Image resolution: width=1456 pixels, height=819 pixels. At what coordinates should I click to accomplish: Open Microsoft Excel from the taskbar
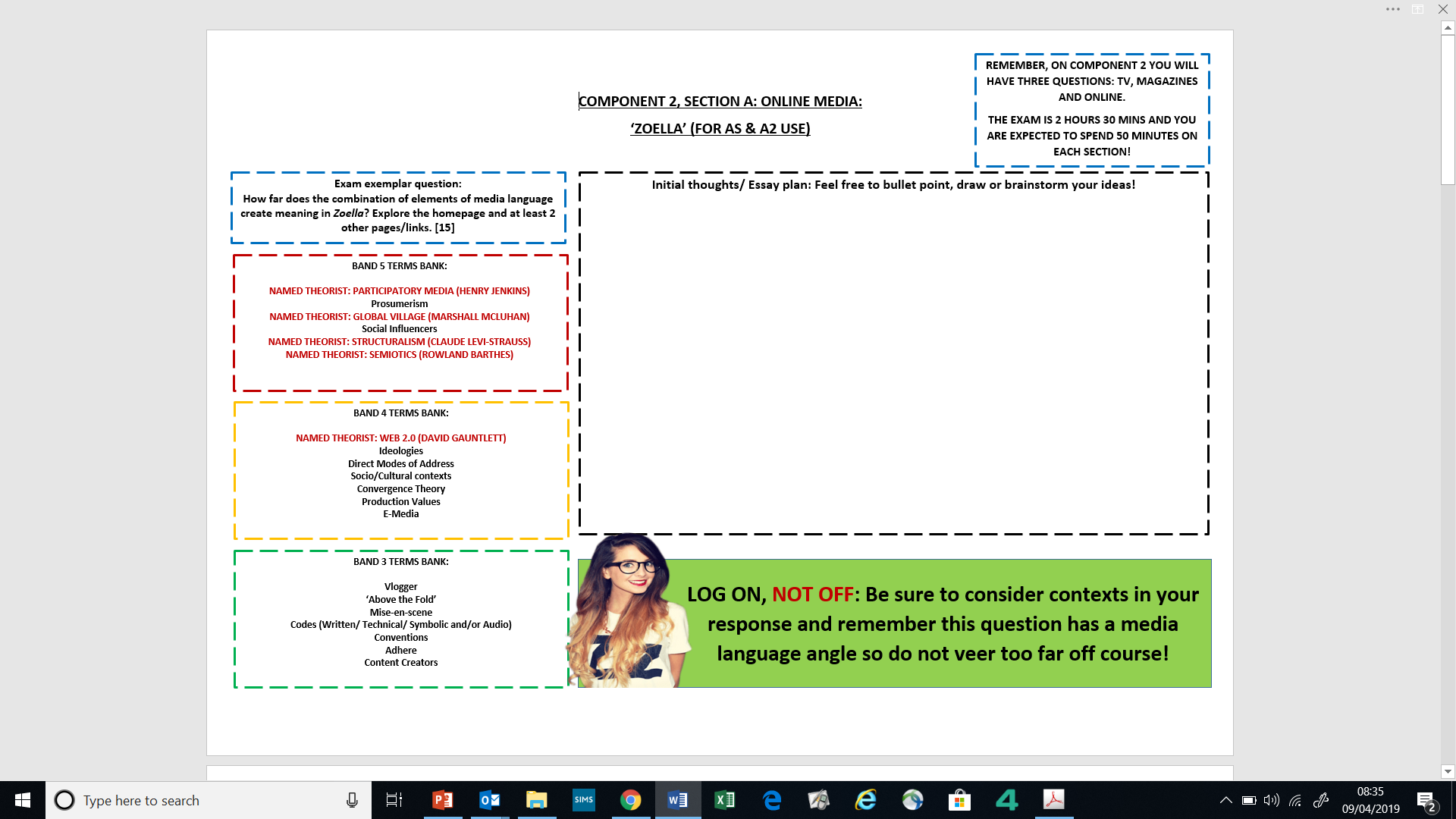click(x=725, y=800)
